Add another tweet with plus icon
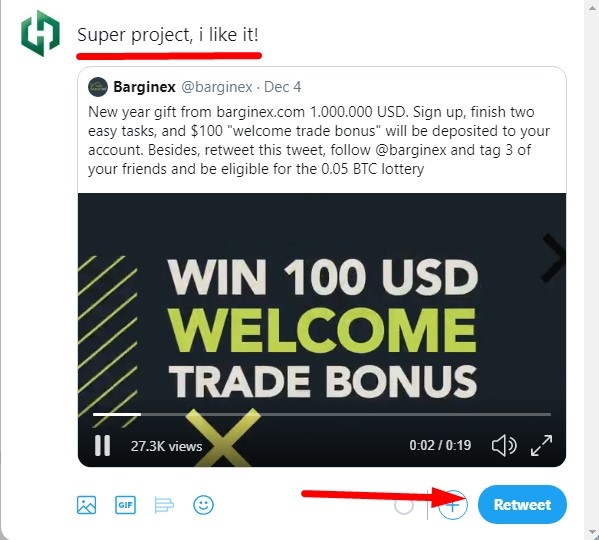The width and height of the screenshot is (599, 540). [453, 506]
